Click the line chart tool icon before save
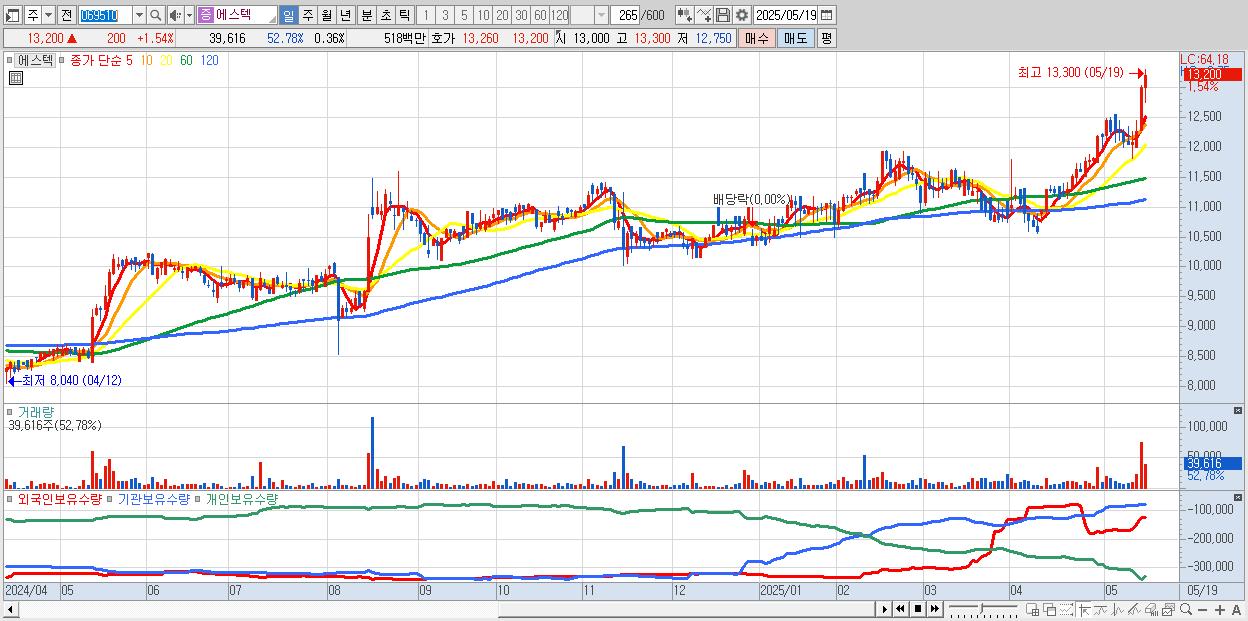Viewport: 1248px width, 621px height. pos(704,15)
